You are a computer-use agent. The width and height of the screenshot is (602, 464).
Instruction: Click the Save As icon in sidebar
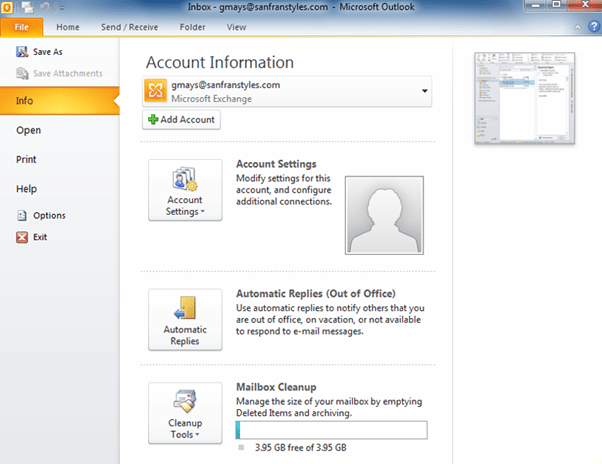tap(23, 51)
